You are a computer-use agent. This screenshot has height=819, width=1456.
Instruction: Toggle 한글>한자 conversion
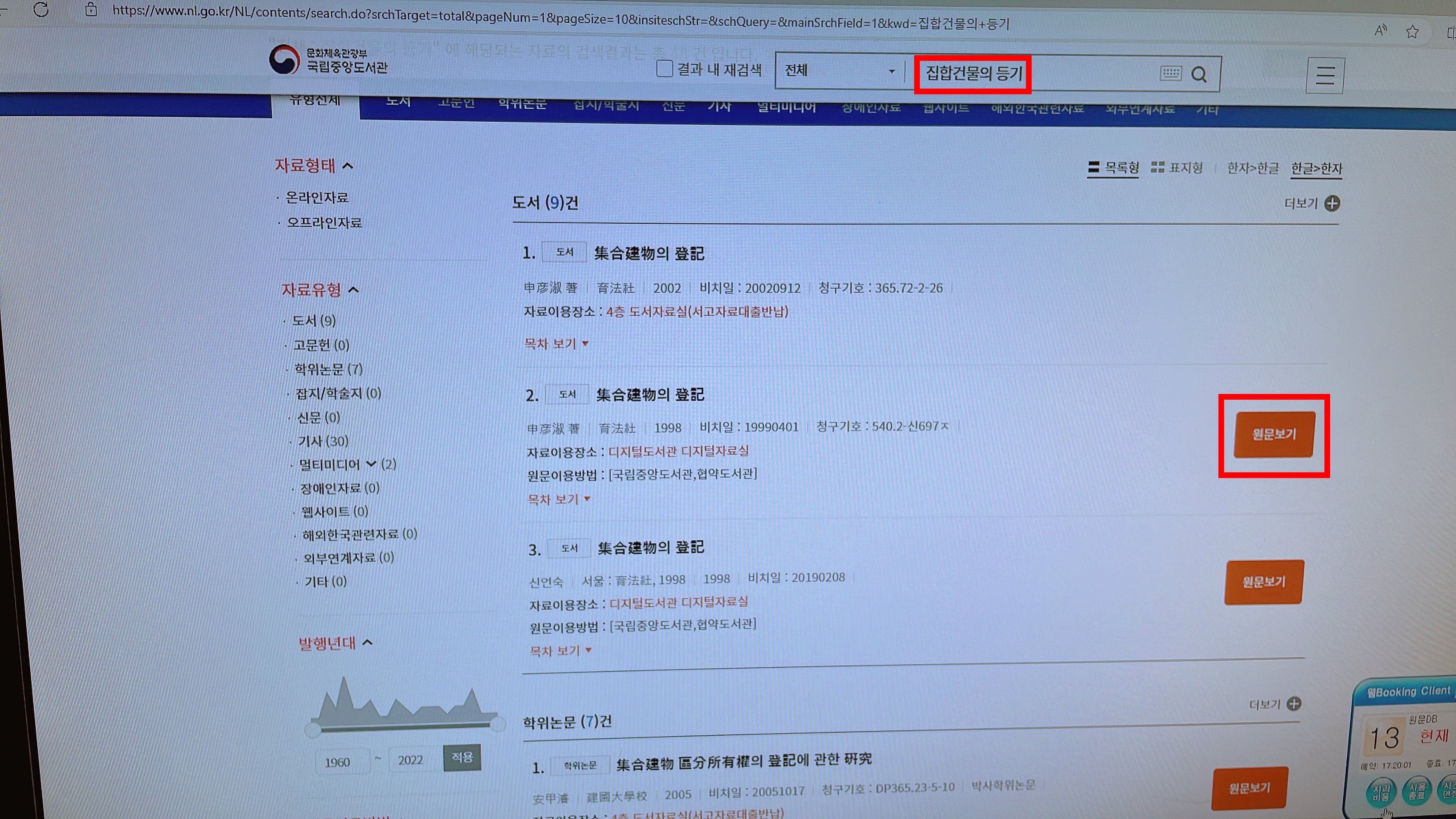1316,168
